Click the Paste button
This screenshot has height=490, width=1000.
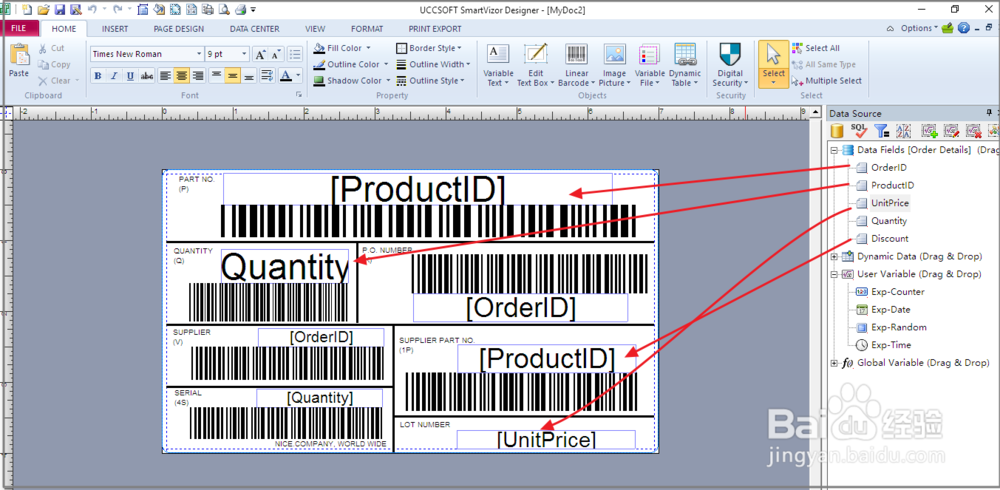coord(19,61)
